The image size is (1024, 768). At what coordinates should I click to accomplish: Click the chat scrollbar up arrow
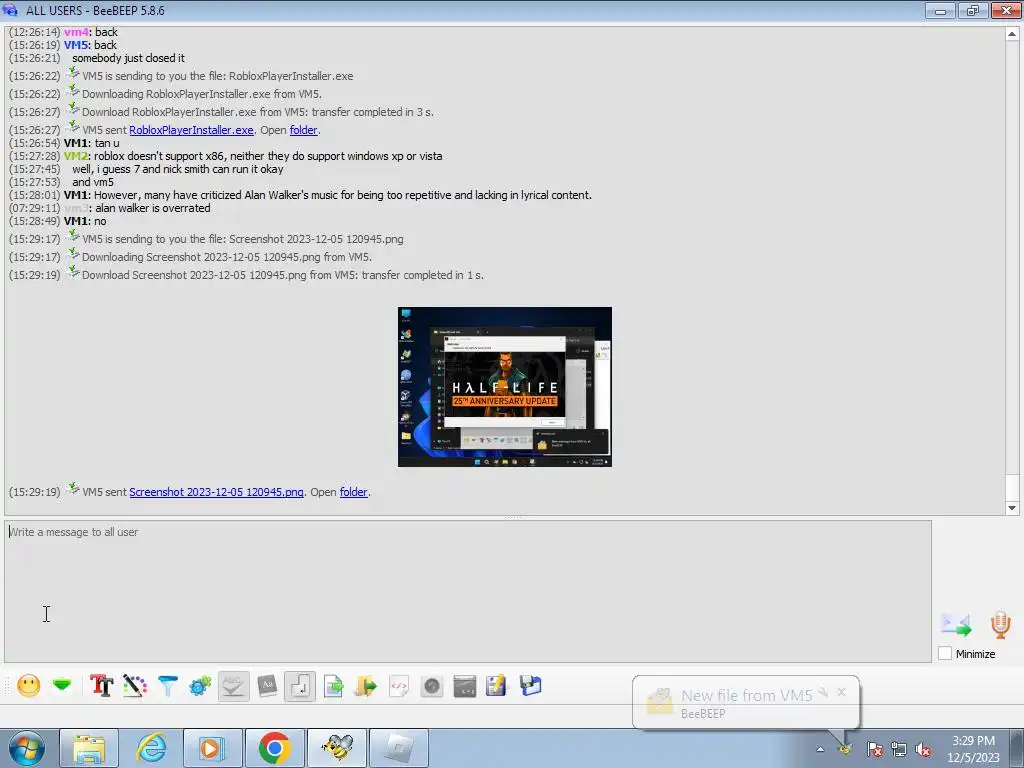point(1012,34)
